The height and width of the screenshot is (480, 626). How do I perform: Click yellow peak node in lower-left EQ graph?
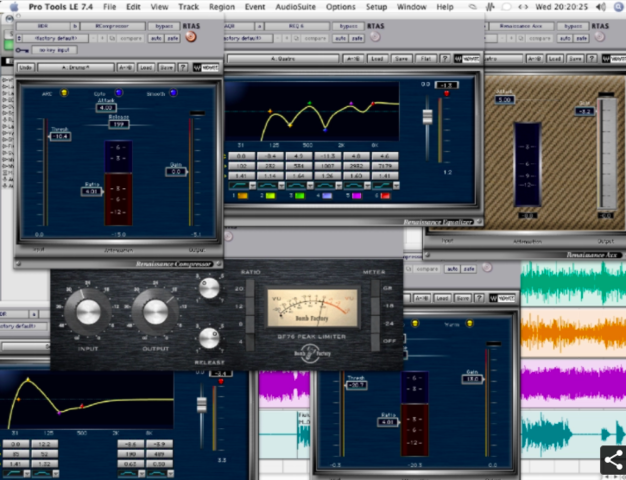pyautogui.click(x=28, y=379)
